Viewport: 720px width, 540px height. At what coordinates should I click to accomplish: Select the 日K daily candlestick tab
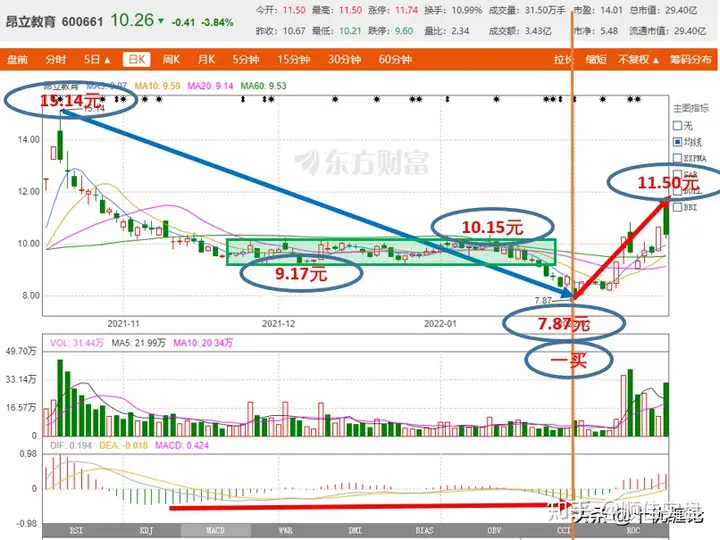click(136, 60)
